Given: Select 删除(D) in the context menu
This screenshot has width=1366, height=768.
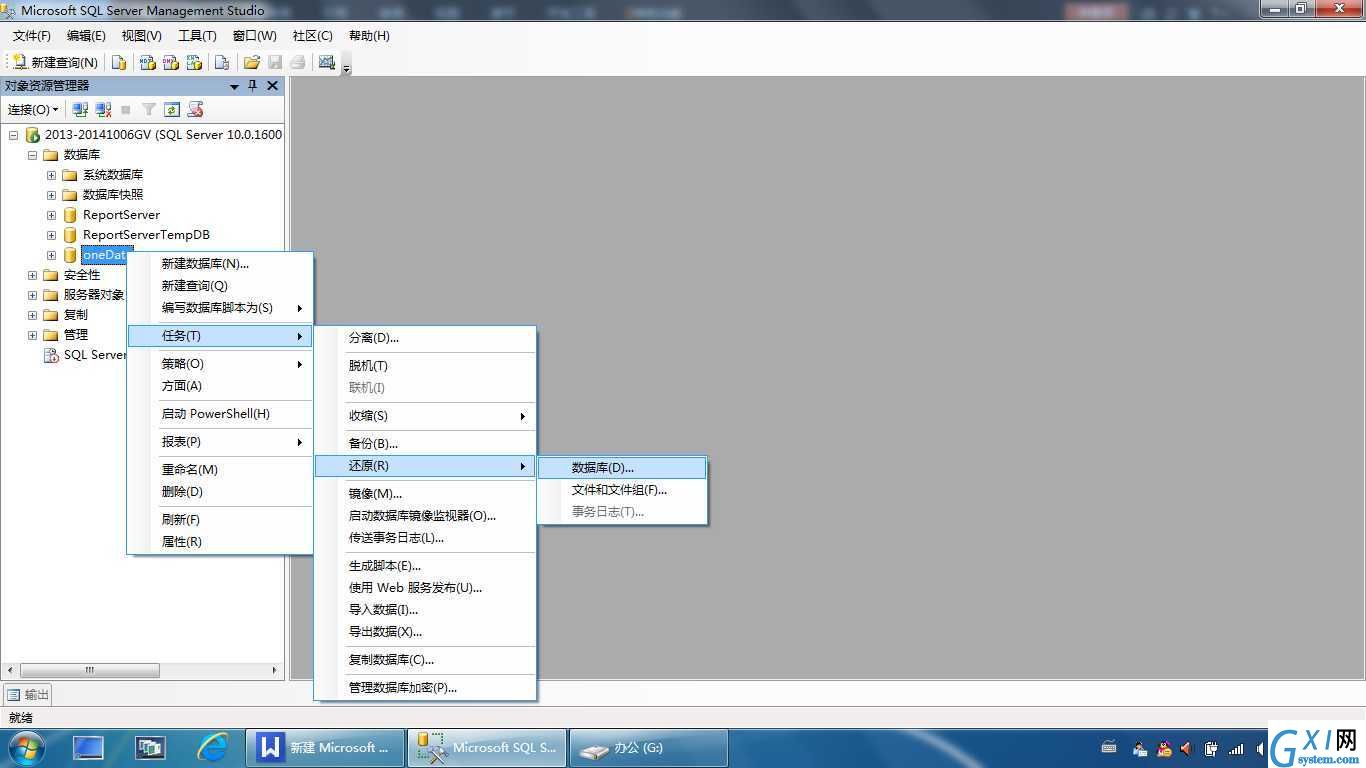Looking at the screenshot, I should pos(220,492).
